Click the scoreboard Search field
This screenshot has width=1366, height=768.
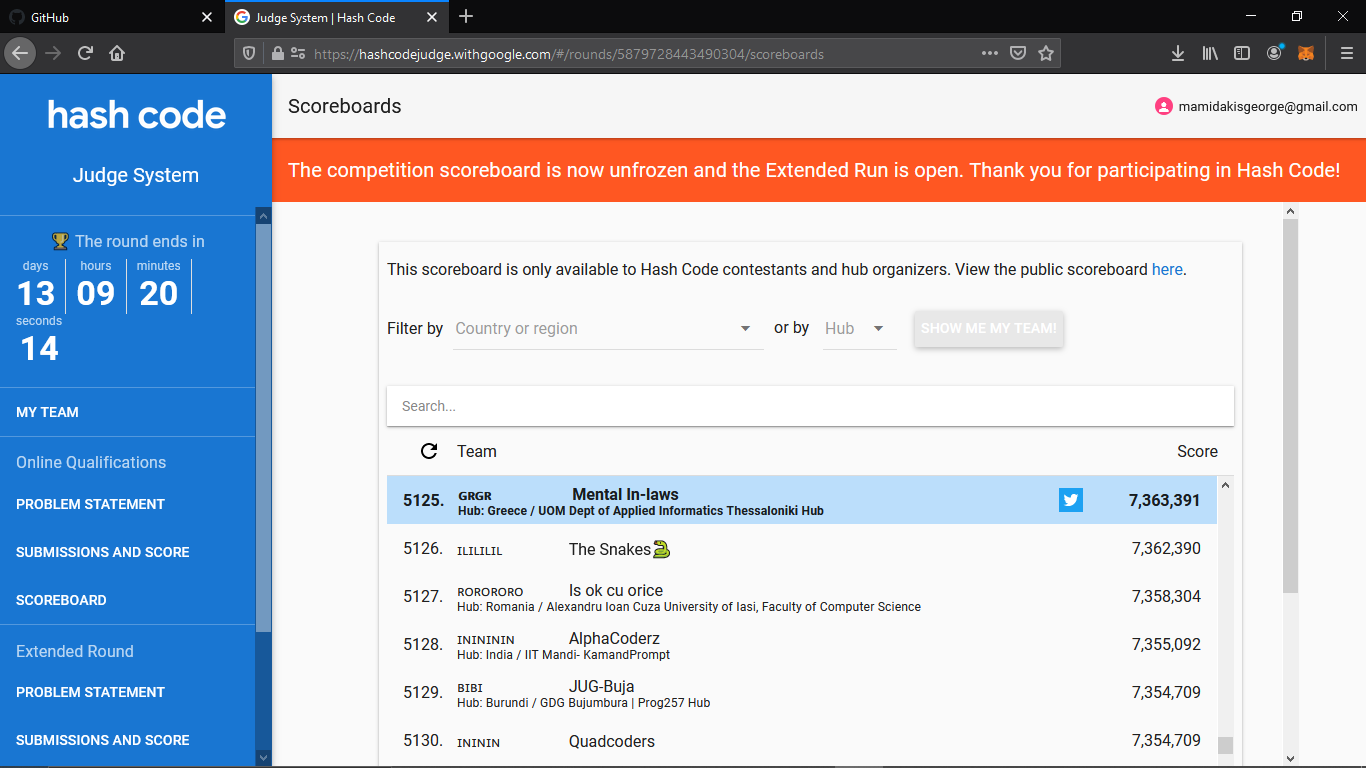tap(810, 406)
